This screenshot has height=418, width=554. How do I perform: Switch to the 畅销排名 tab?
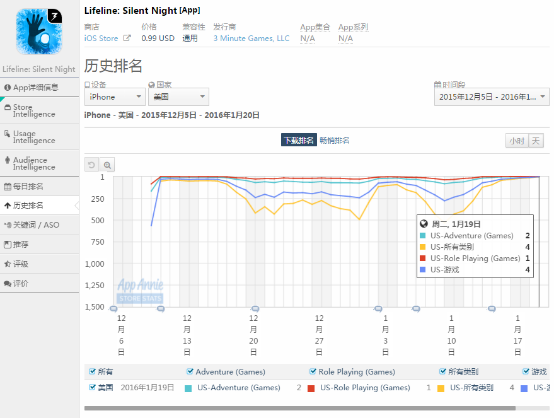pyautogui.click(x=334, y=140)
